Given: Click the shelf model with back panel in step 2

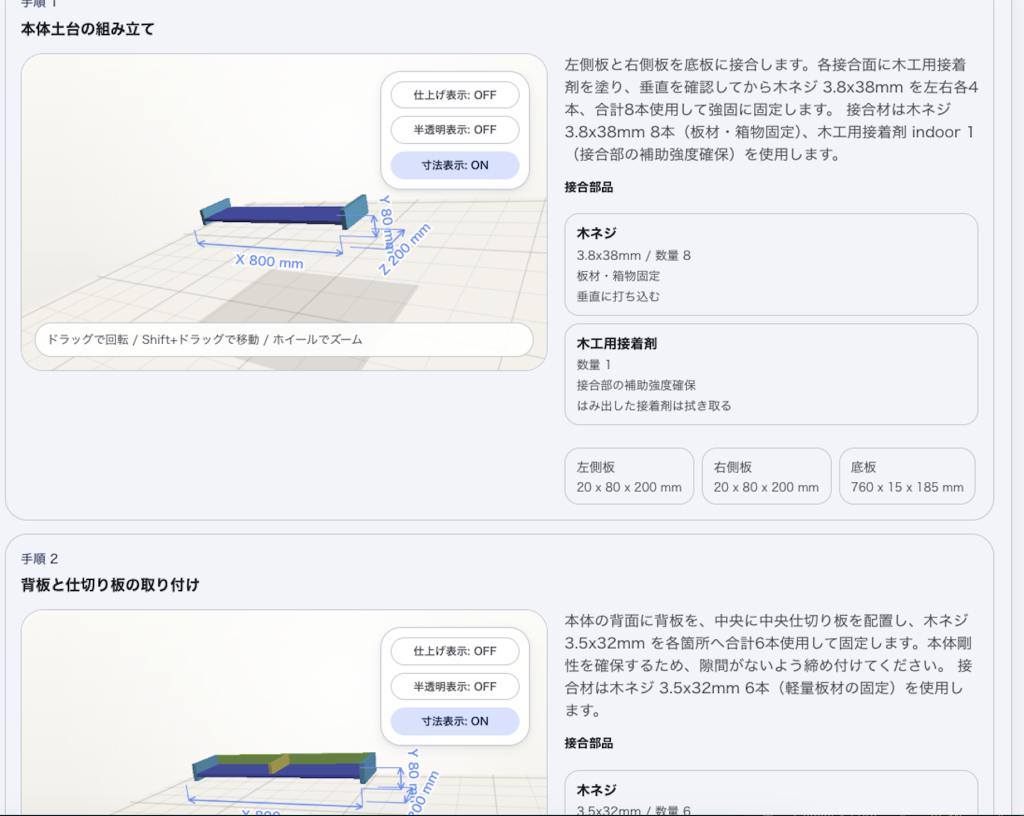Looking at the screenshot, I should [x=284, y=767].
